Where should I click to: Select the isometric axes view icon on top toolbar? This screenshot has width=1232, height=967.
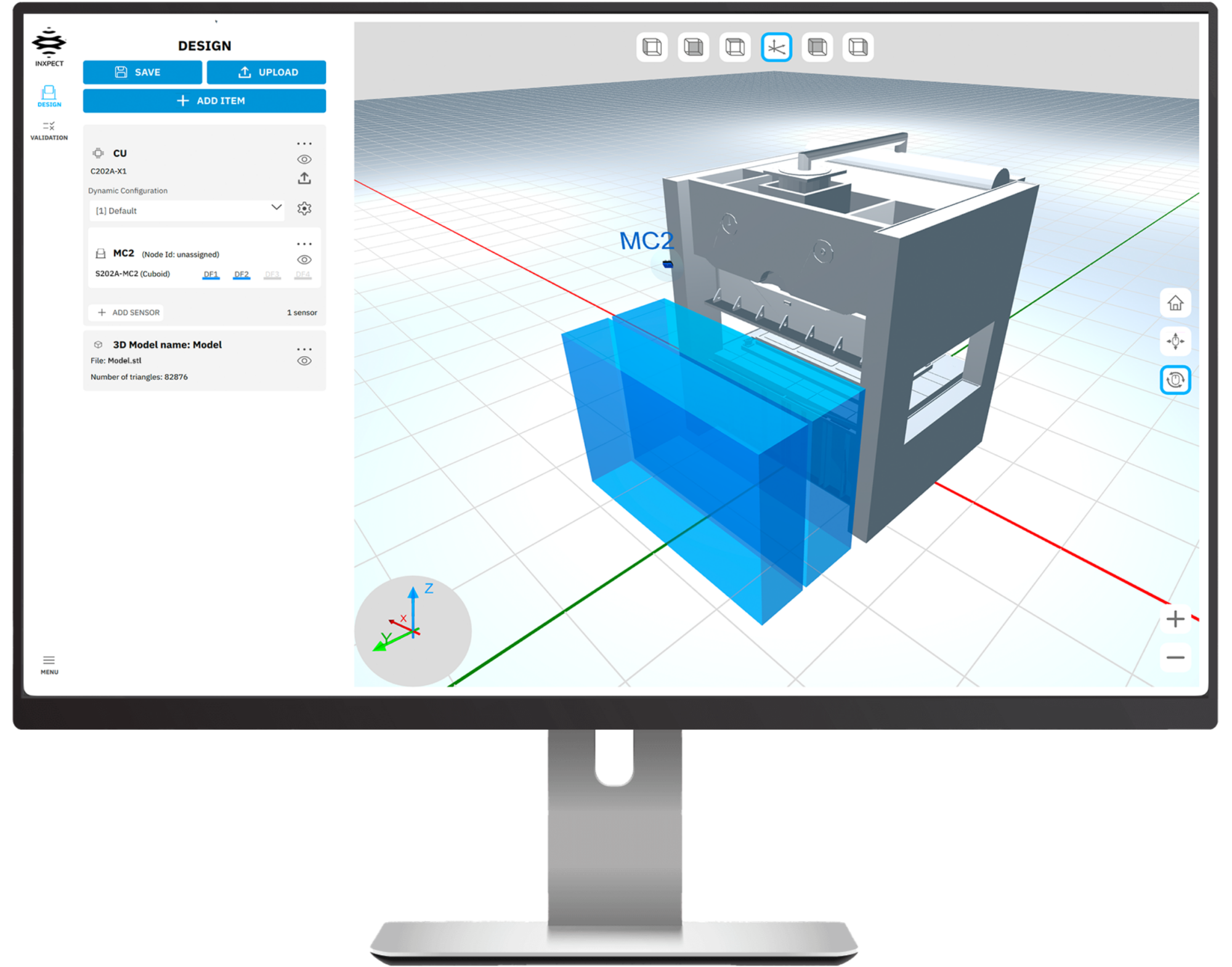pyautogui.click(x=777, y=47)
